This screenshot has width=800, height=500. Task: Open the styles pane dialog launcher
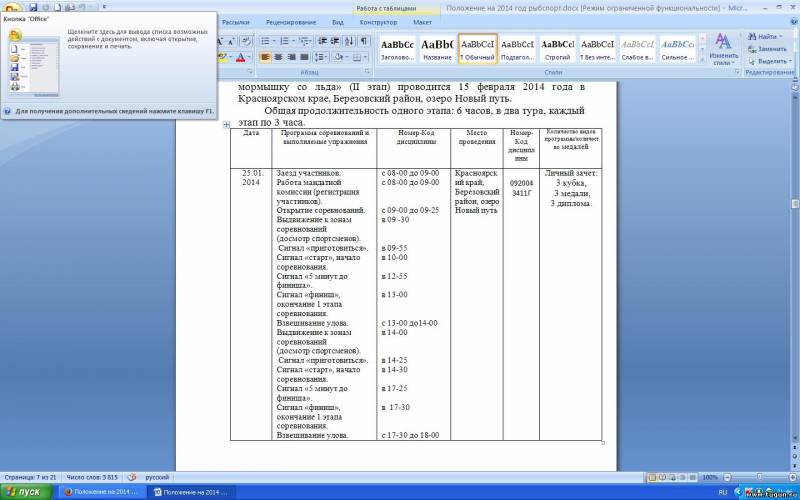[x=737, y=72]
